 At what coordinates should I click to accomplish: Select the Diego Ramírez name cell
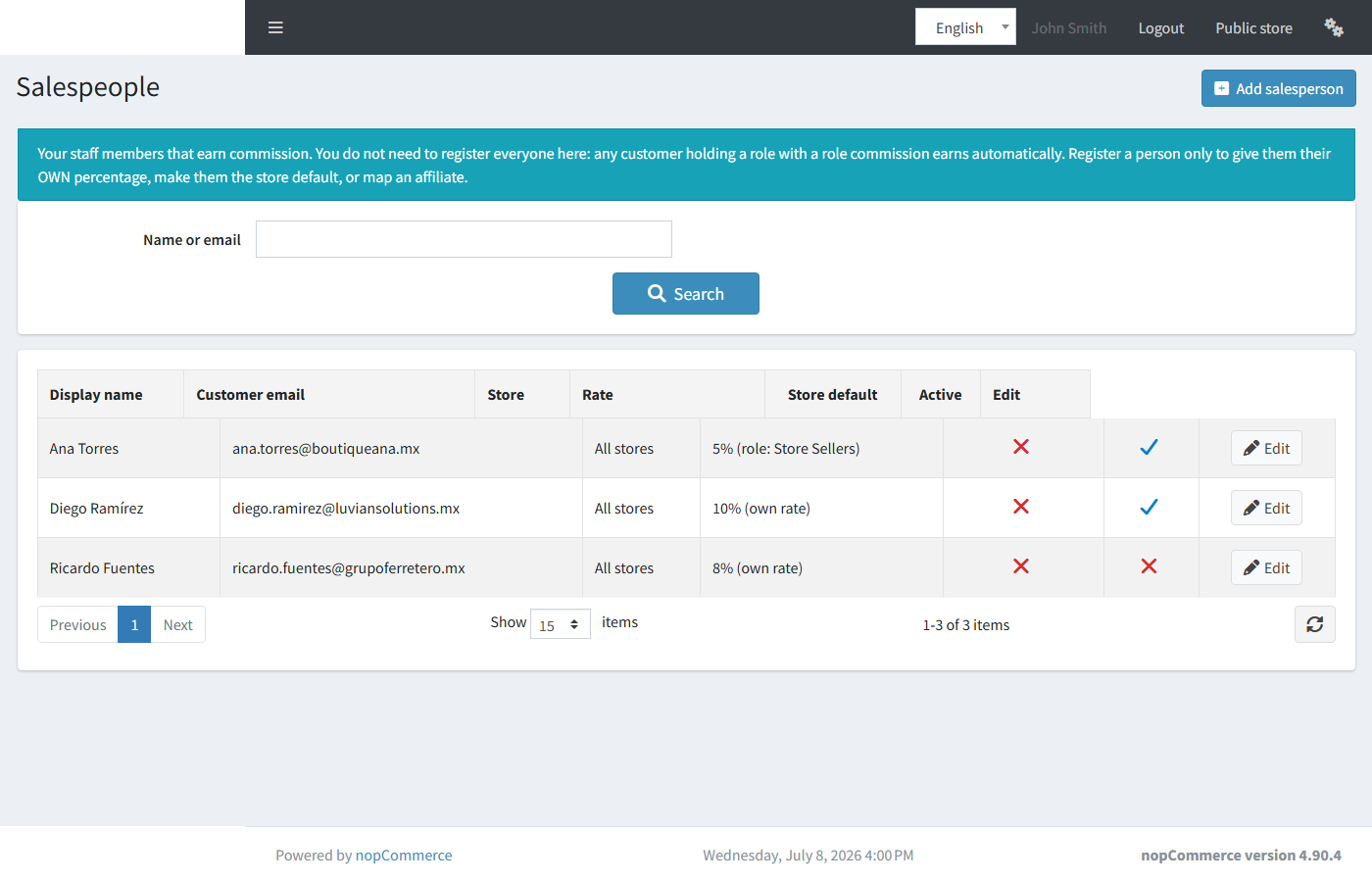click(128, 508)
